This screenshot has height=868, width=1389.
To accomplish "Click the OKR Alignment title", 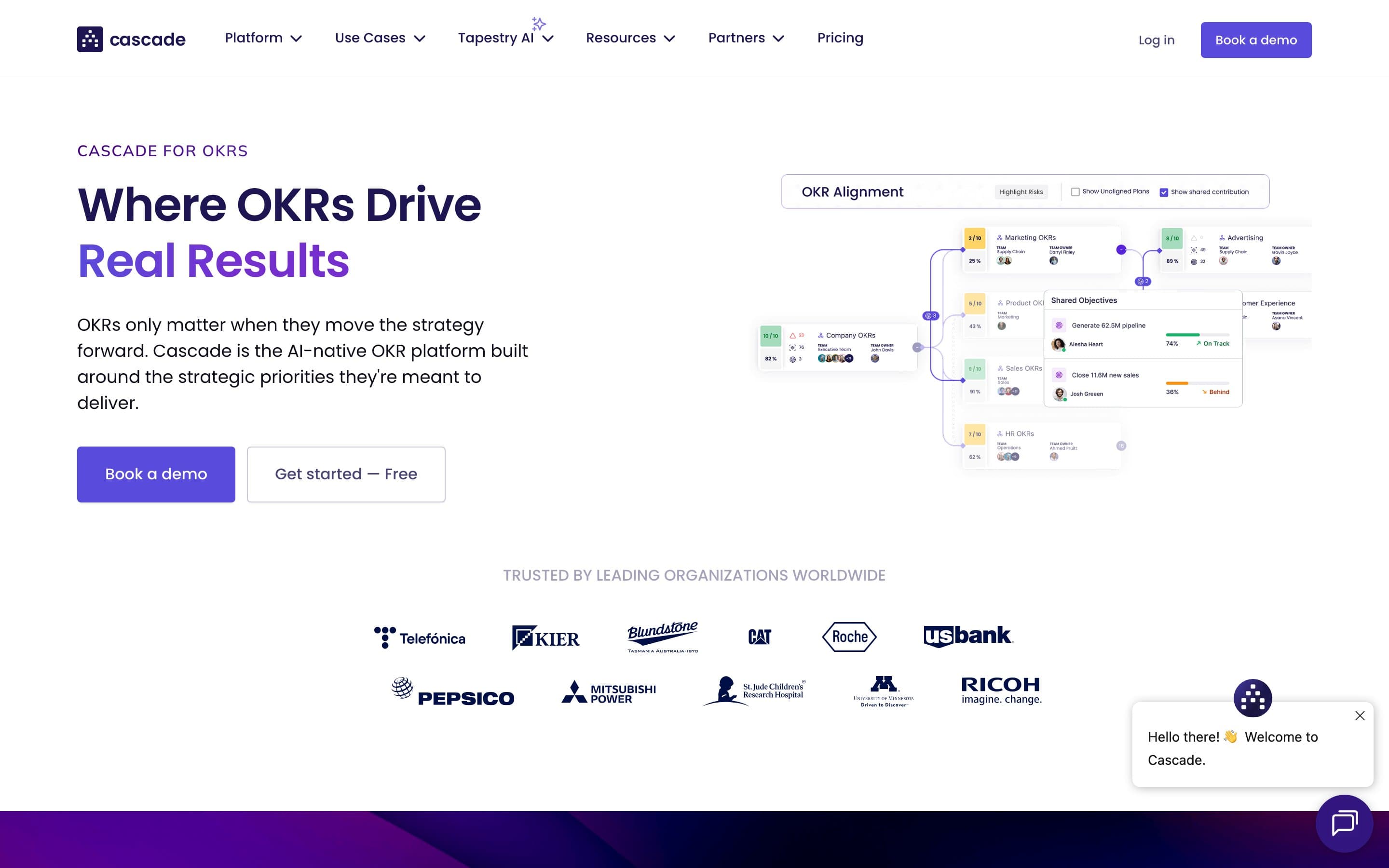I will (x=852, y=192).
